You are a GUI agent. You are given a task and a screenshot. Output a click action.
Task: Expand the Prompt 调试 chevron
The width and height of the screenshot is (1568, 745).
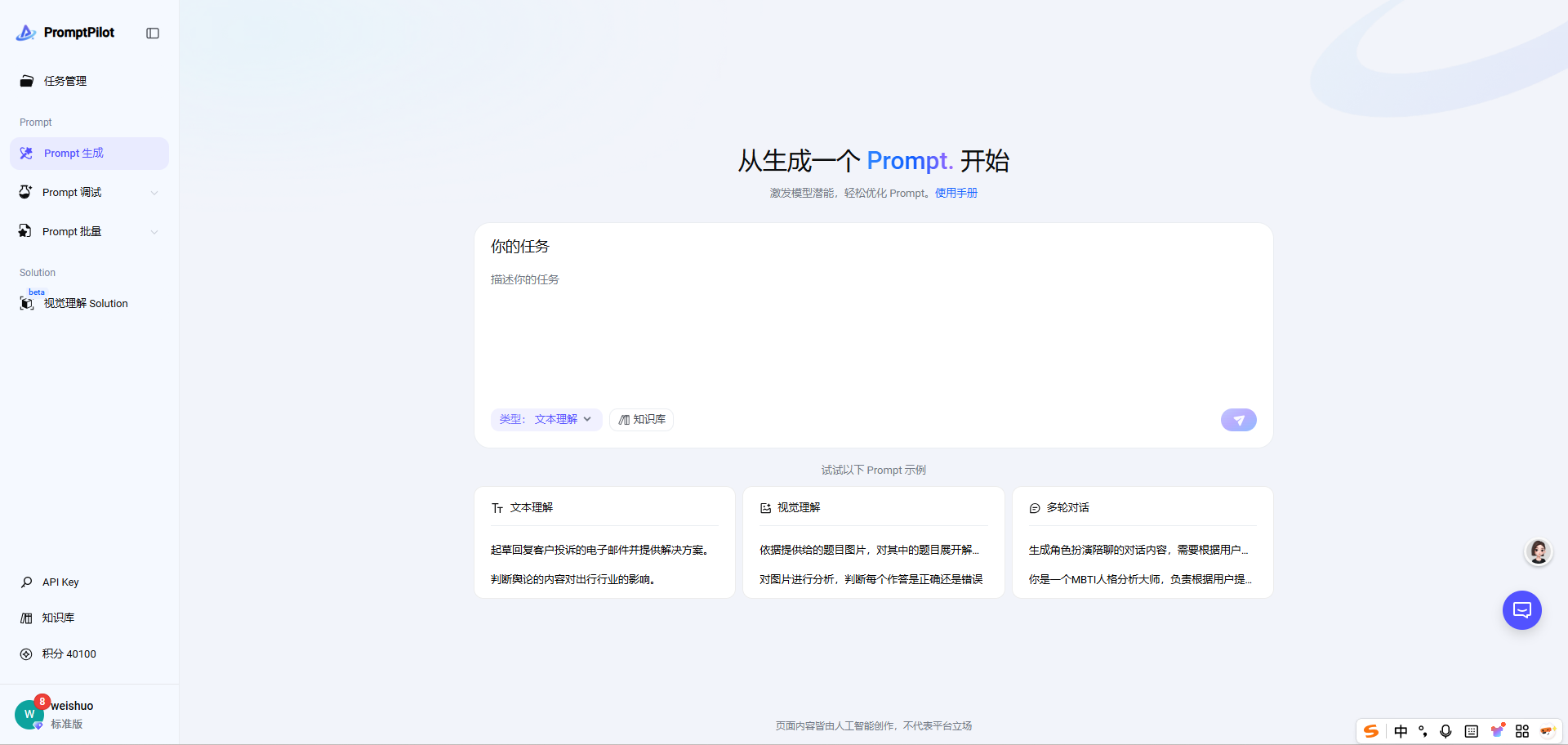(154, 193)
